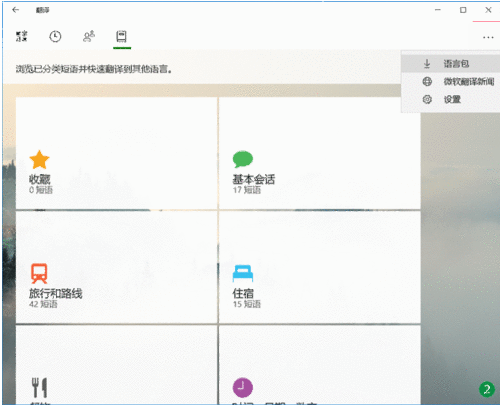Viewport: 500px width, 406px height.
Task: Open the 住宿 phrase category
Action: tap(320, 267)
